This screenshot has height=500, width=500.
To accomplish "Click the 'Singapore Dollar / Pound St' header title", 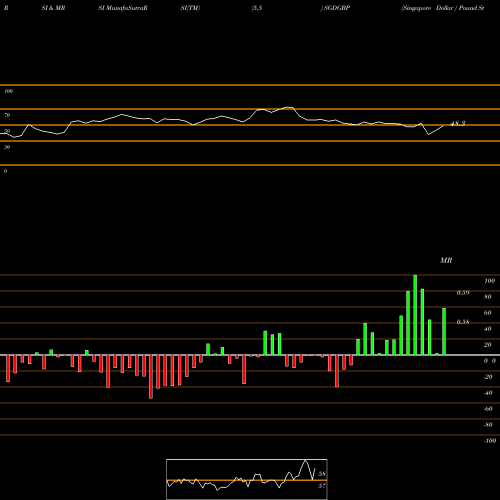I will pos(443,8).
